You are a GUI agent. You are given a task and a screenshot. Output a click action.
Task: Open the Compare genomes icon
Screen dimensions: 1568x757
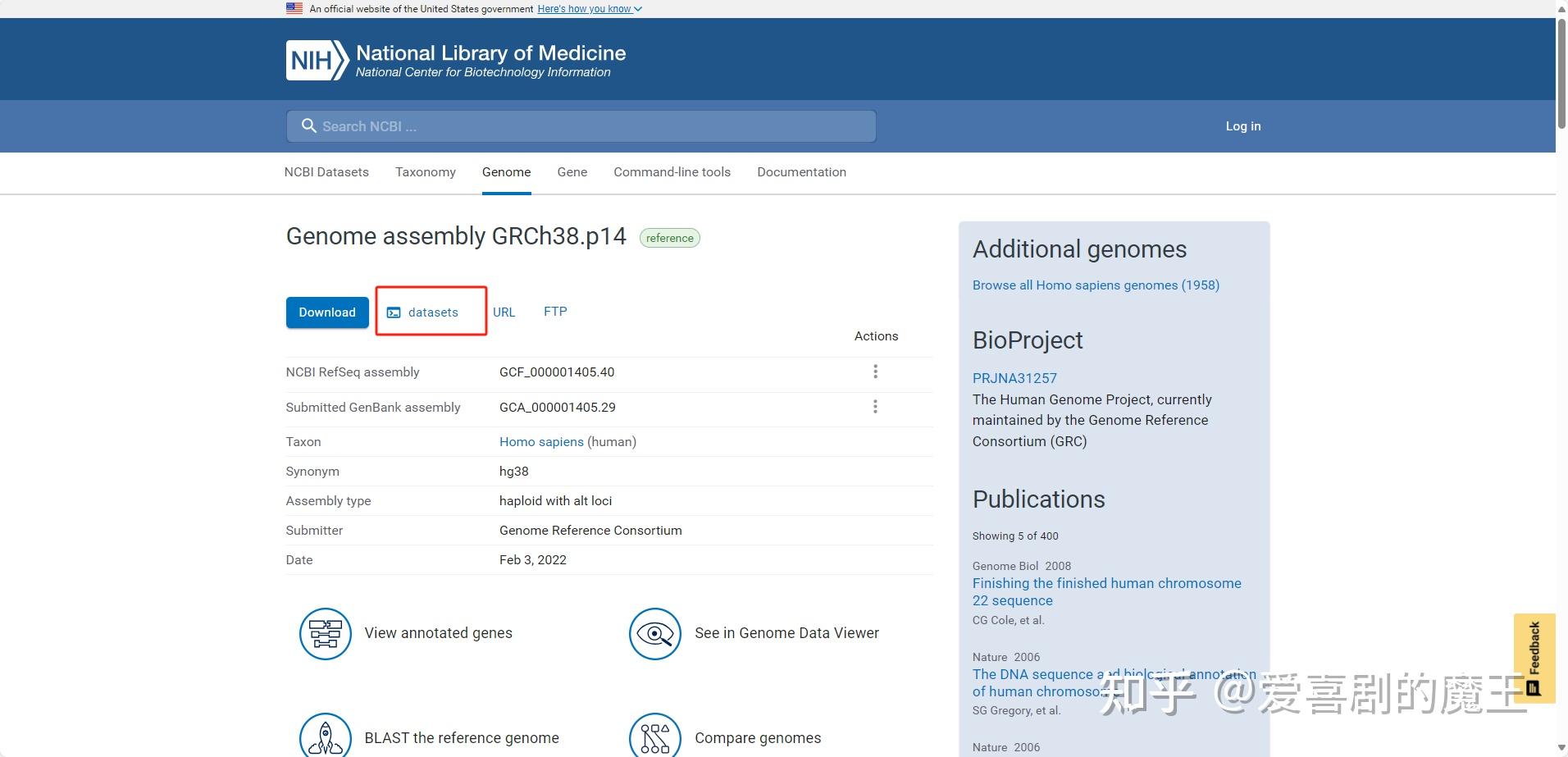pos(655,735)
